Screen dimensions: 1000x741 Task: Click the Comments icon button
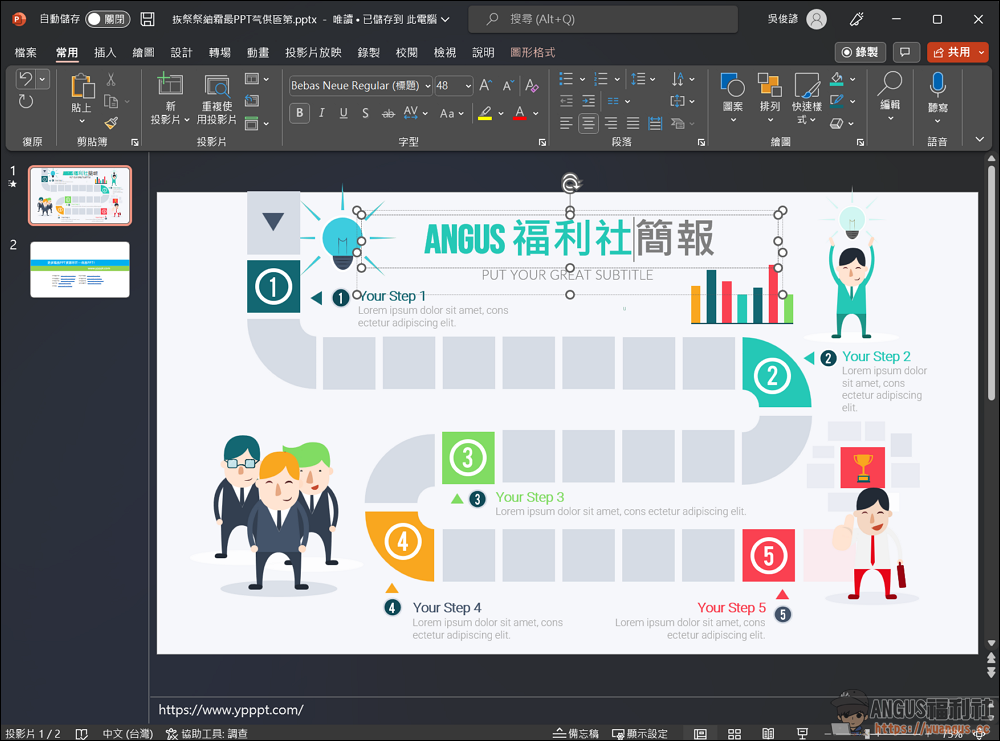click(x=905, y=52)
